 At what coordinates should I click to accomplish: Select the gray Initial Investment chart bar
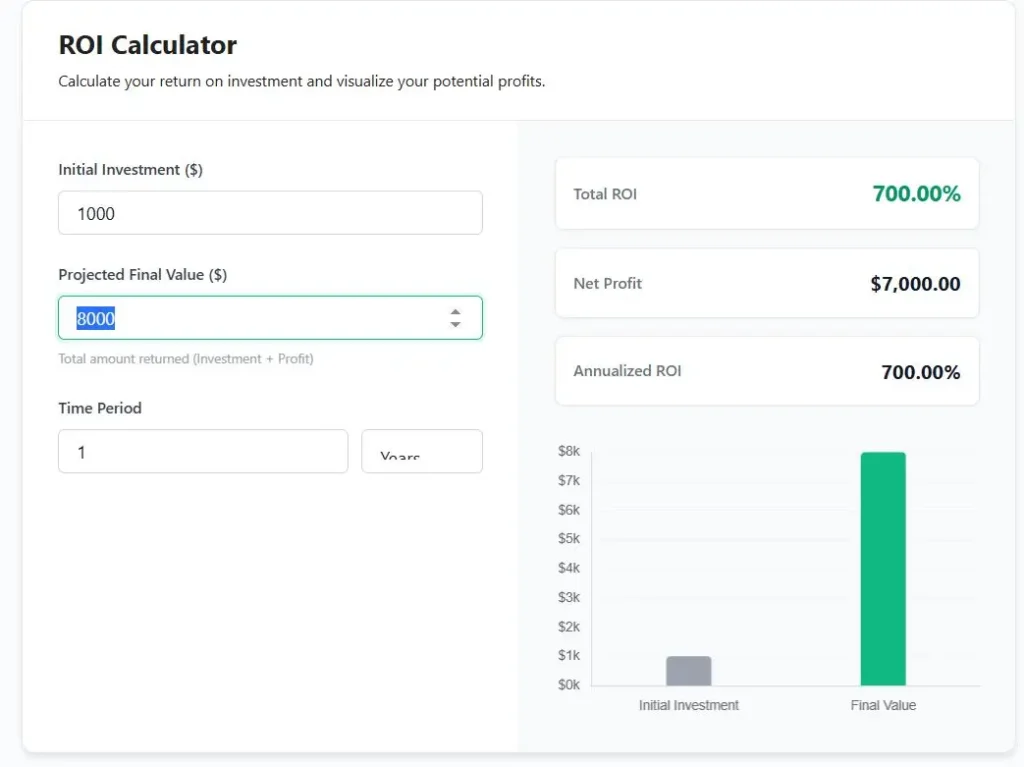(688, 671)
